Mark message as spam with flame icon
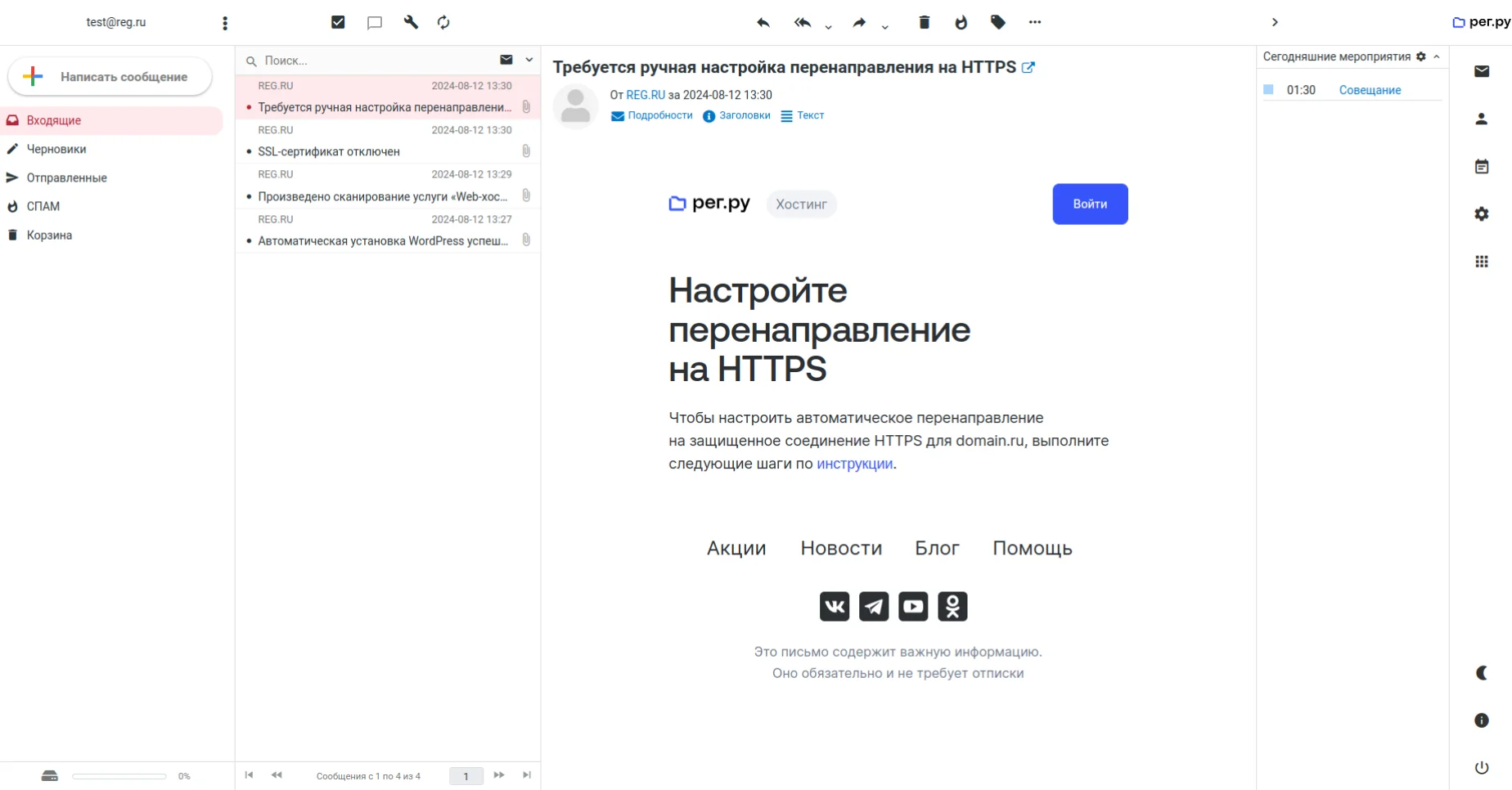 point(961,22)
